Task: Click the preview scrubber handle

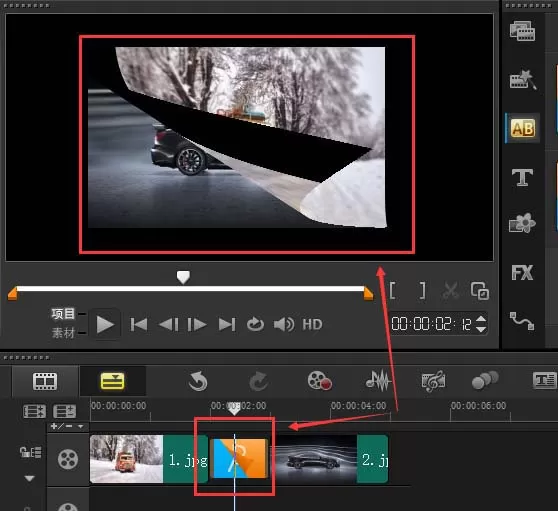Action: 183,277
